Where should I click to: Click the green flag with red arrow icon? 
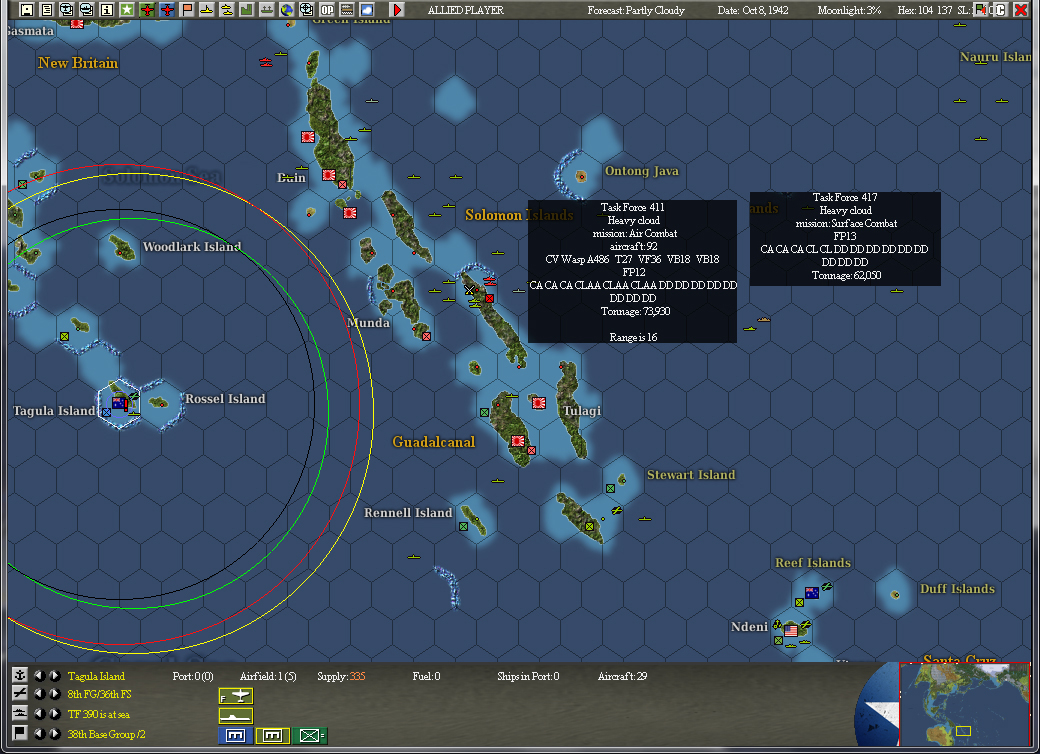(980, 10)
